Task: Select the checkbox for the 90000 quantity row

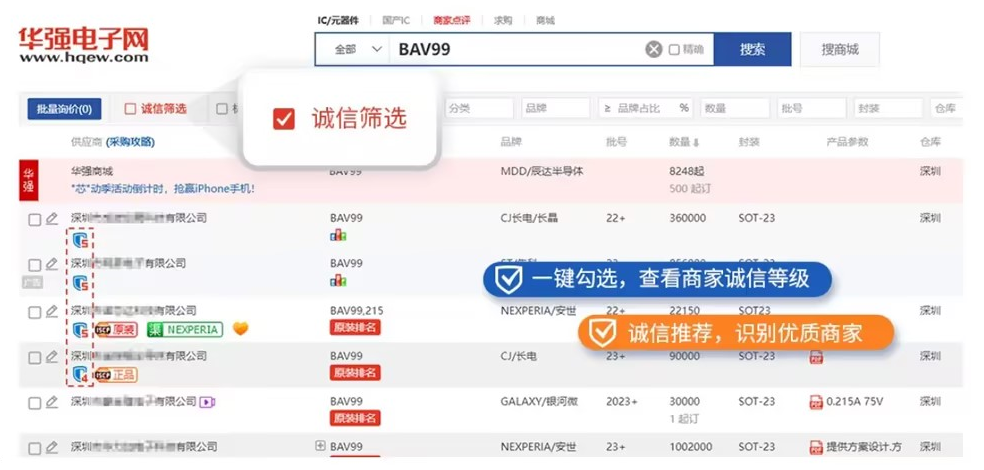Action: pyautogui.click(x=35, y=358)
